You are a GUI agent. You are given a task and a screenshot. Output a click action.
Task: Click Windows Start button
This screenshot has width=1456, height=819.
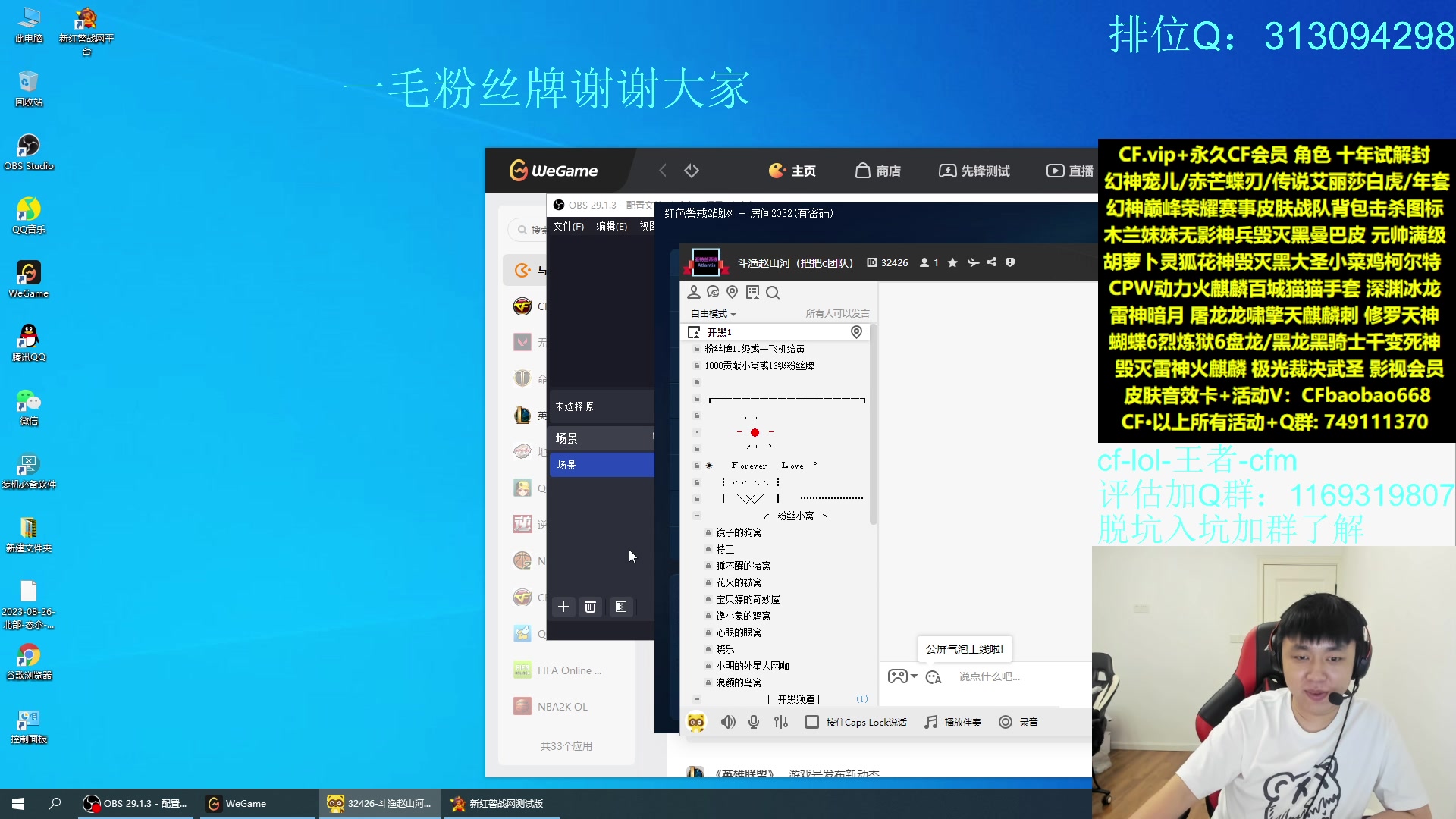coord(18,803)
